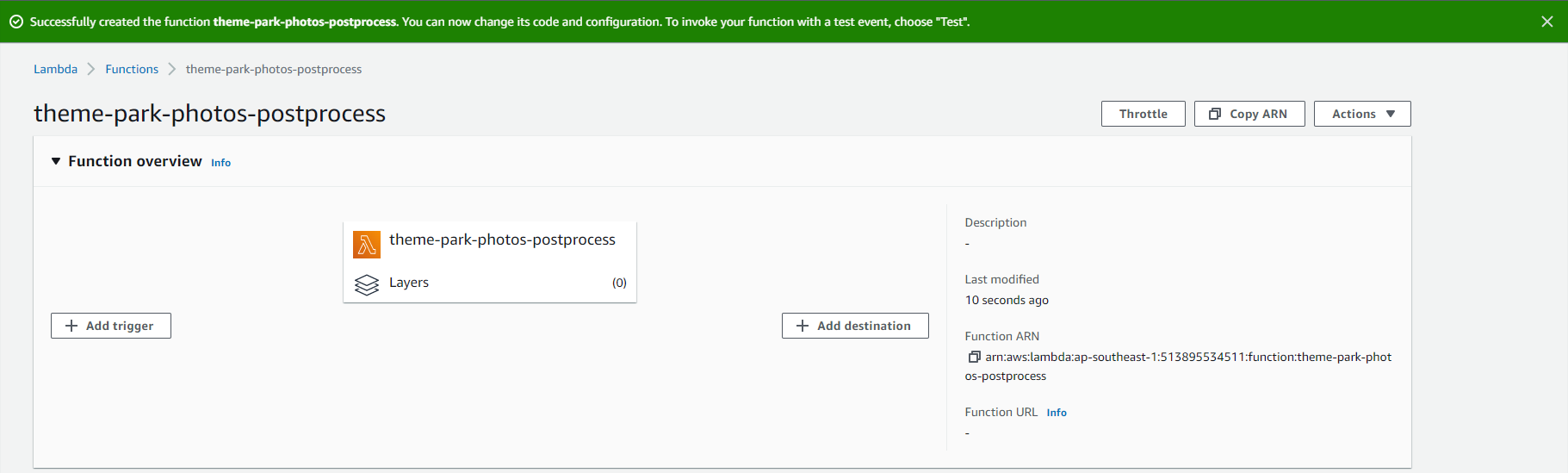Click the Add destination button
Image resolution: width=1568 pixels, height=473 pixels.
click(855, 326)
